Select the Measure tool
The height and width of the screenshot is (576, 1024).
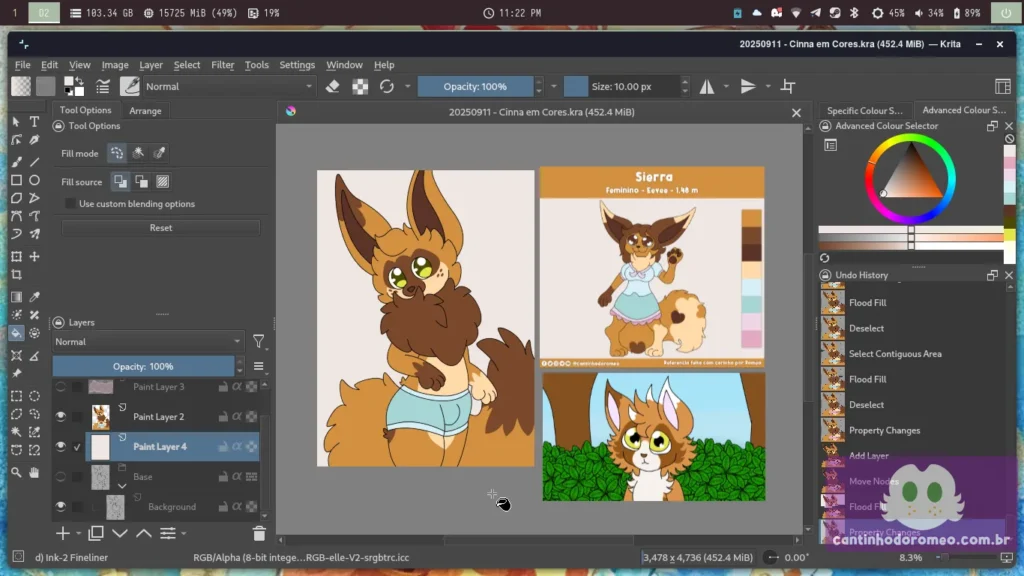pyautogui.click(x=35, y=356)
